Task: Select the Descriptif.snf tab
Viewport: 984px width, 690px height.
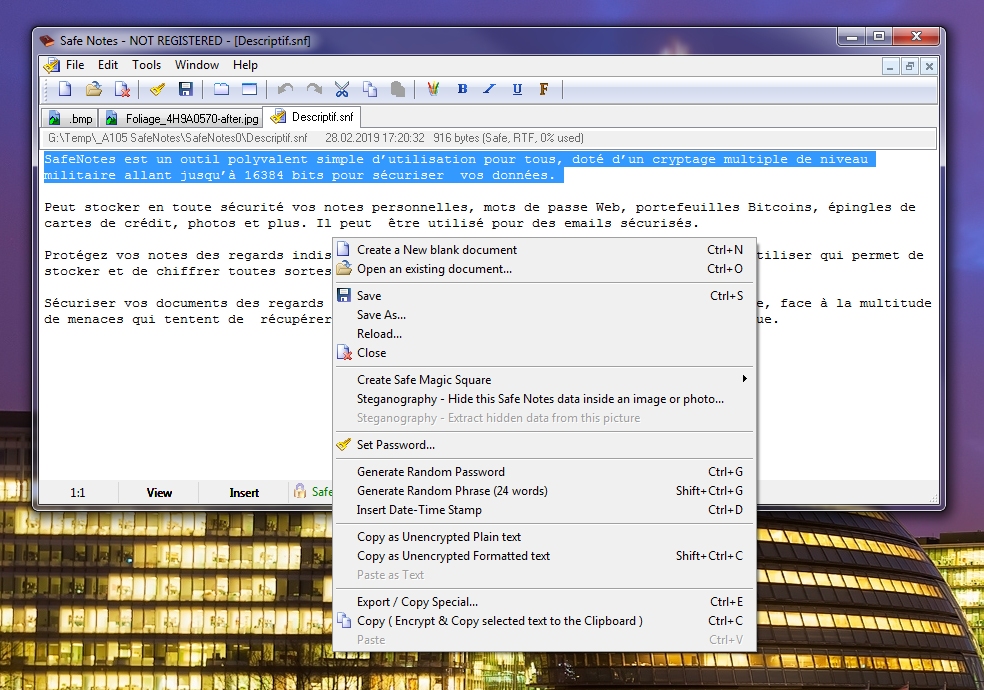Action: (312, 117)
